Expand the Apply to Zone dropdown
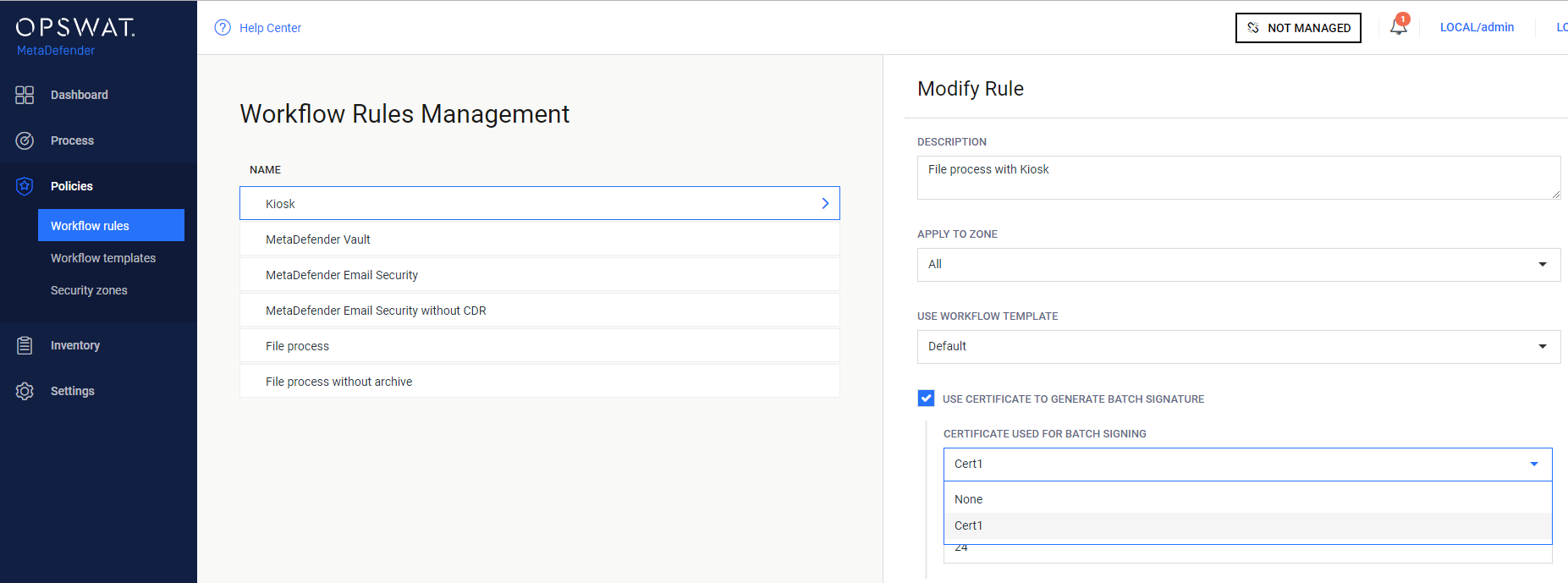The image size is (1568, 583). pos(1239,265)
